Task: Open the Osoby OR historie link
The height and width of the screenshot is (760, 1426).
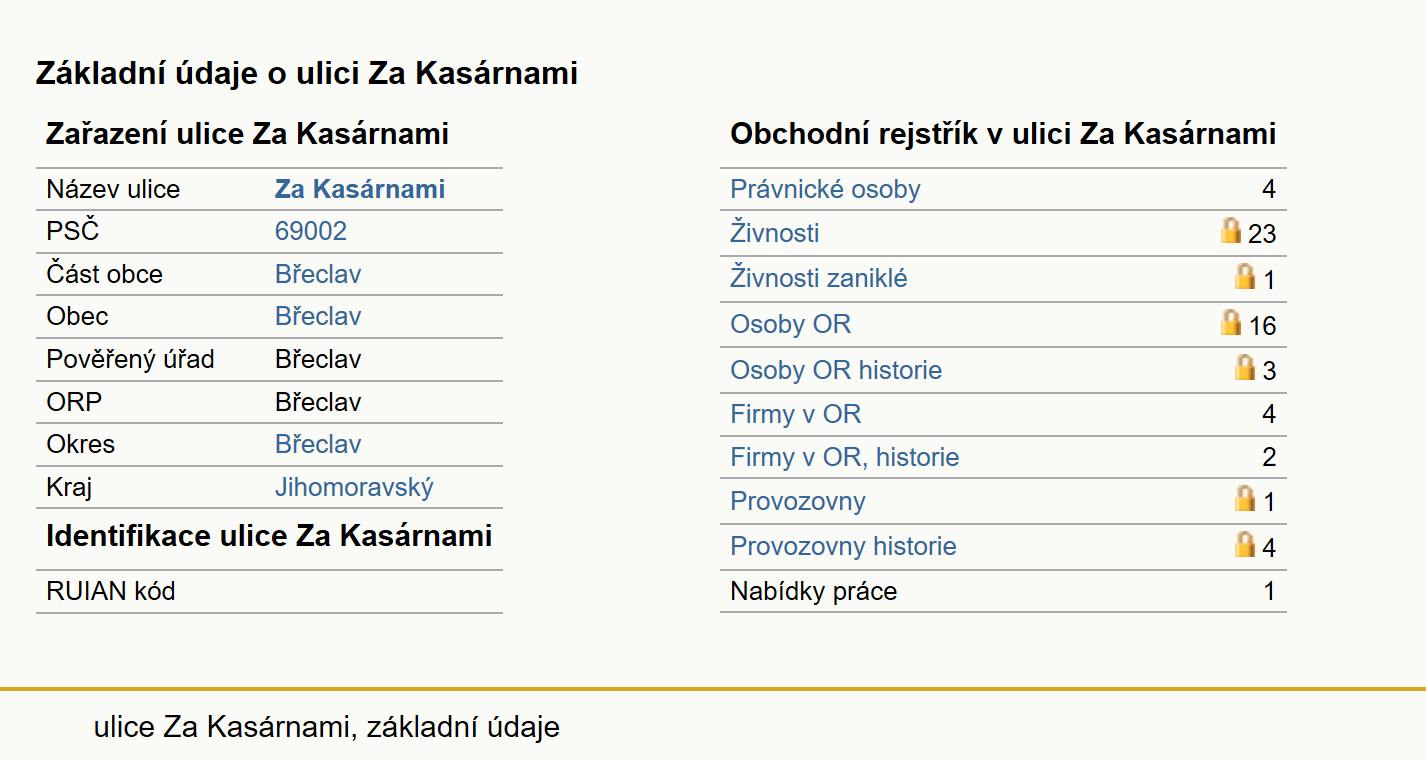Action: coord(836,370)
